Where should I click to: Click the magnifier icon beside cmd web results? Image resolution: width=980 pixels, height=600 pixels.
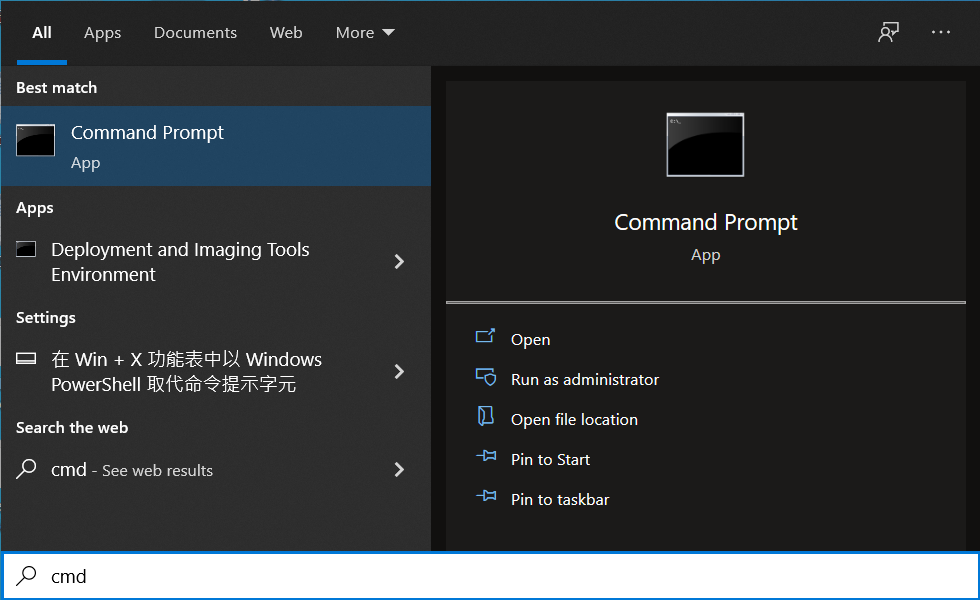[26, 469]
